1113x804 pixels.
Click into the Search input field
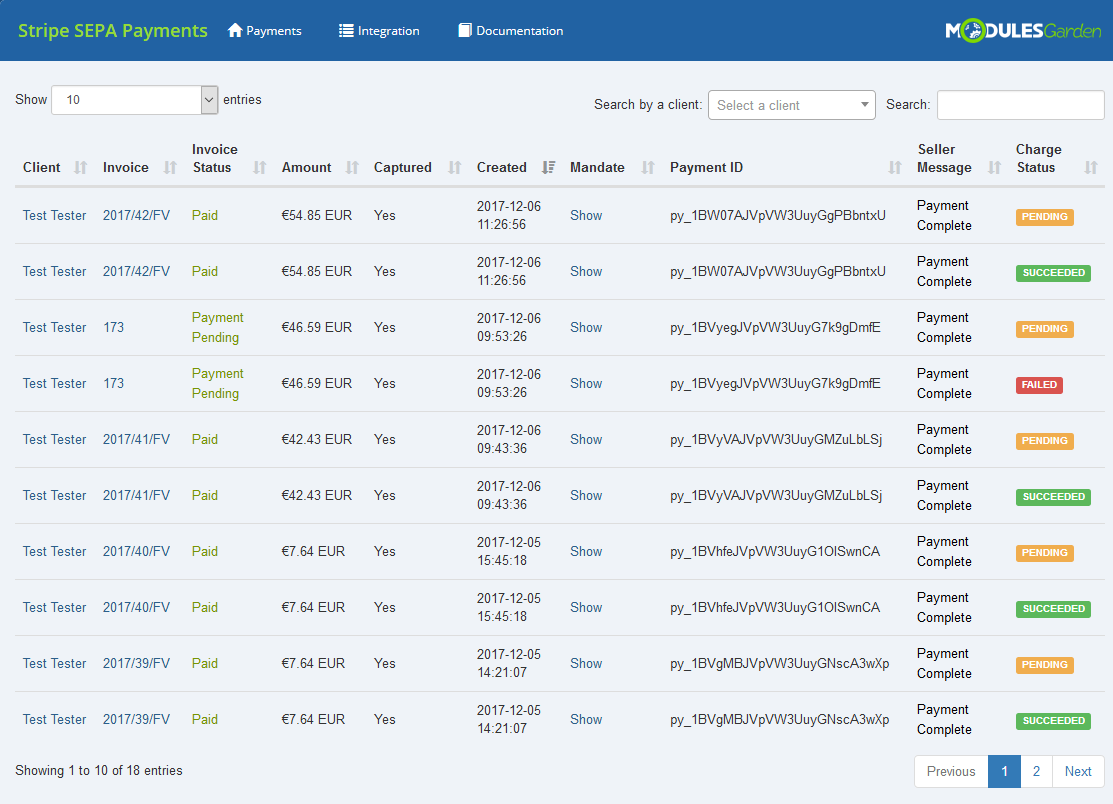coord(1021,105)
